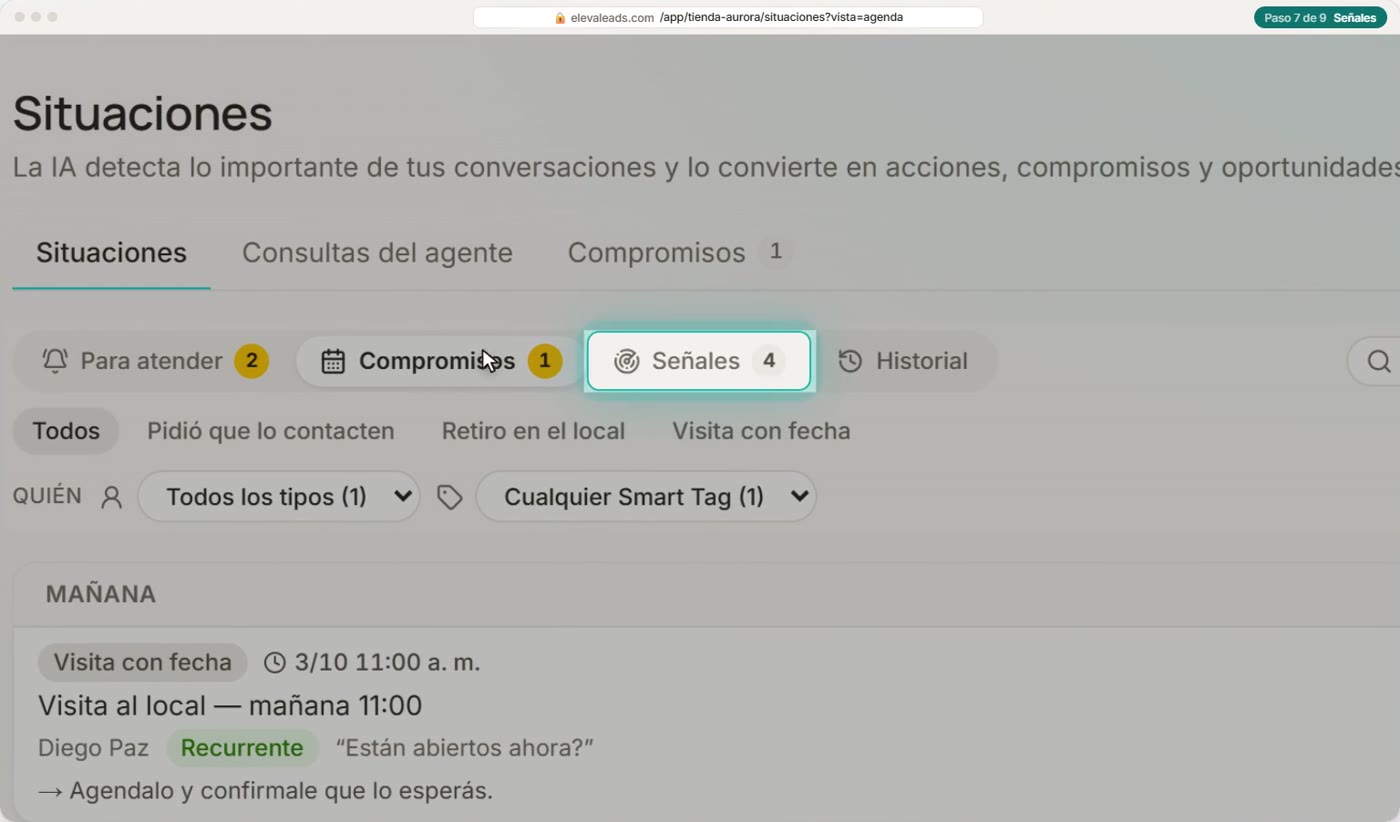Click the bell icon beside Para atender
This screenshot has height=822, width=1400.
[x=55, y=361]
